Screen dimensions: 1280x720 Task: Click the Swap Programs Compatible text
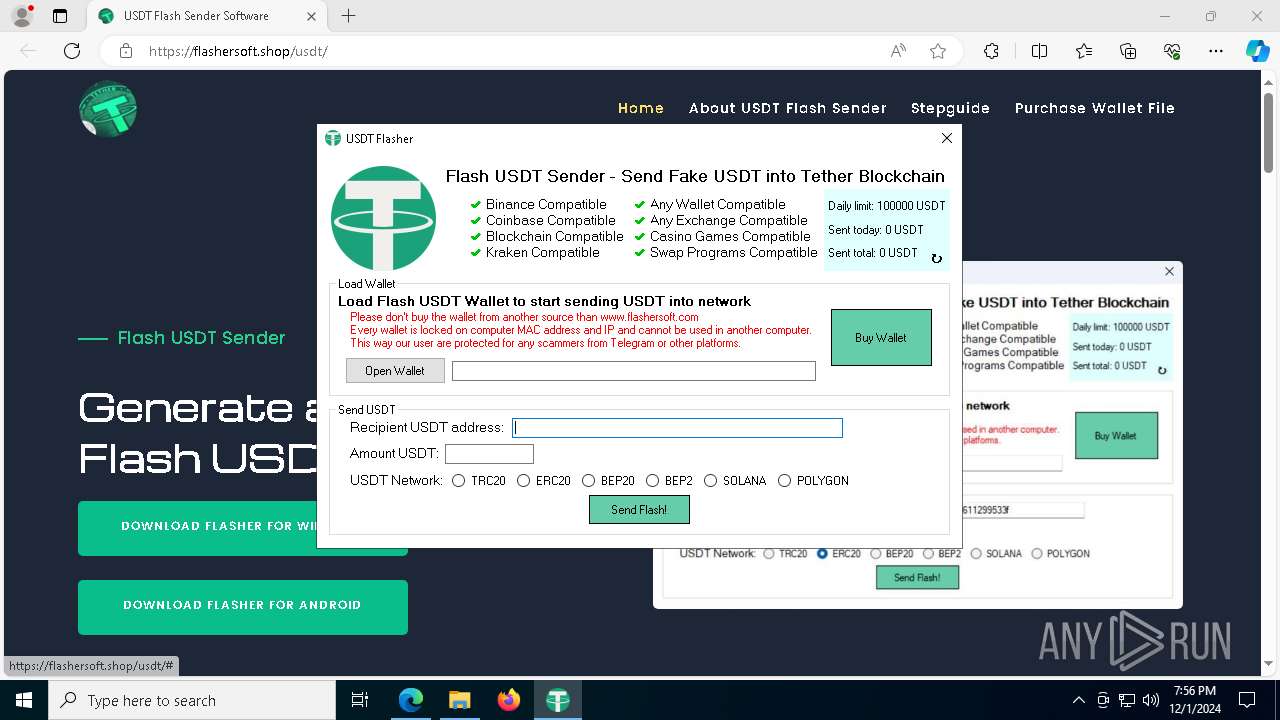(733, 253)
